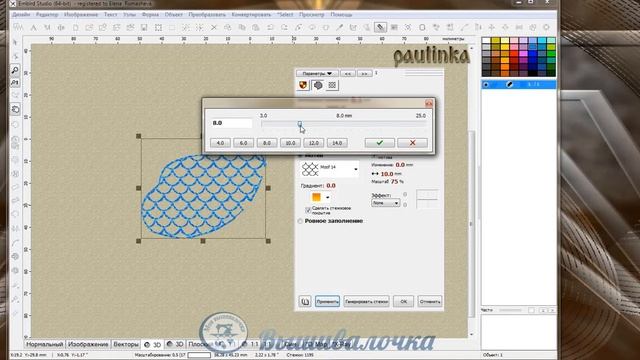Click the save floppy icon in top toolbar
This screenshot has width=640, height=360.
point(144,28)
